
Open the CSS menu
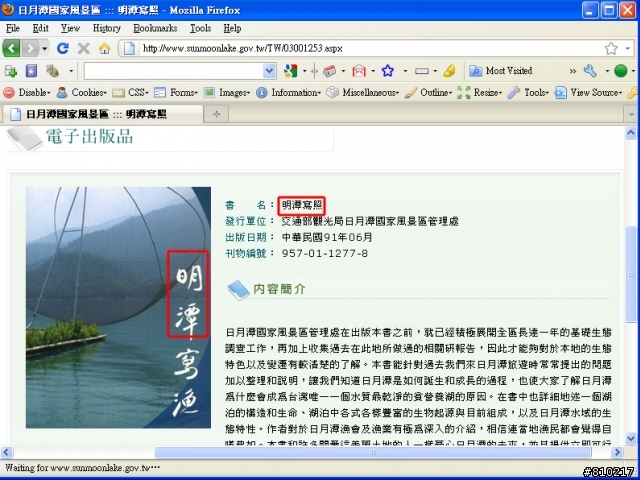[x=130, y=93]
